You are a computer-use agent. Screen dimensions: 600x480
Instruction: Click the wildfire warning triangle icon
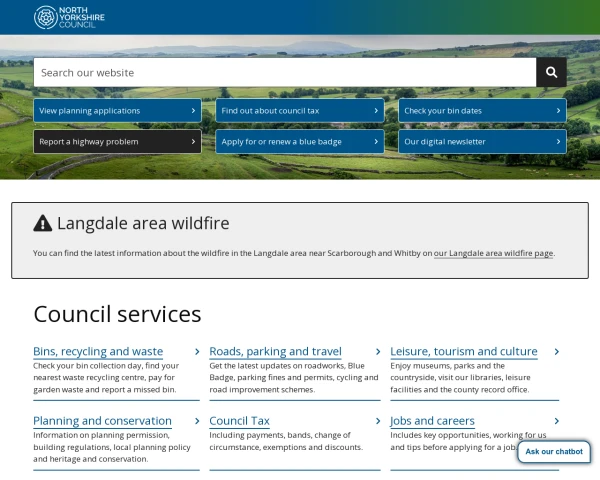pos(42,223)
